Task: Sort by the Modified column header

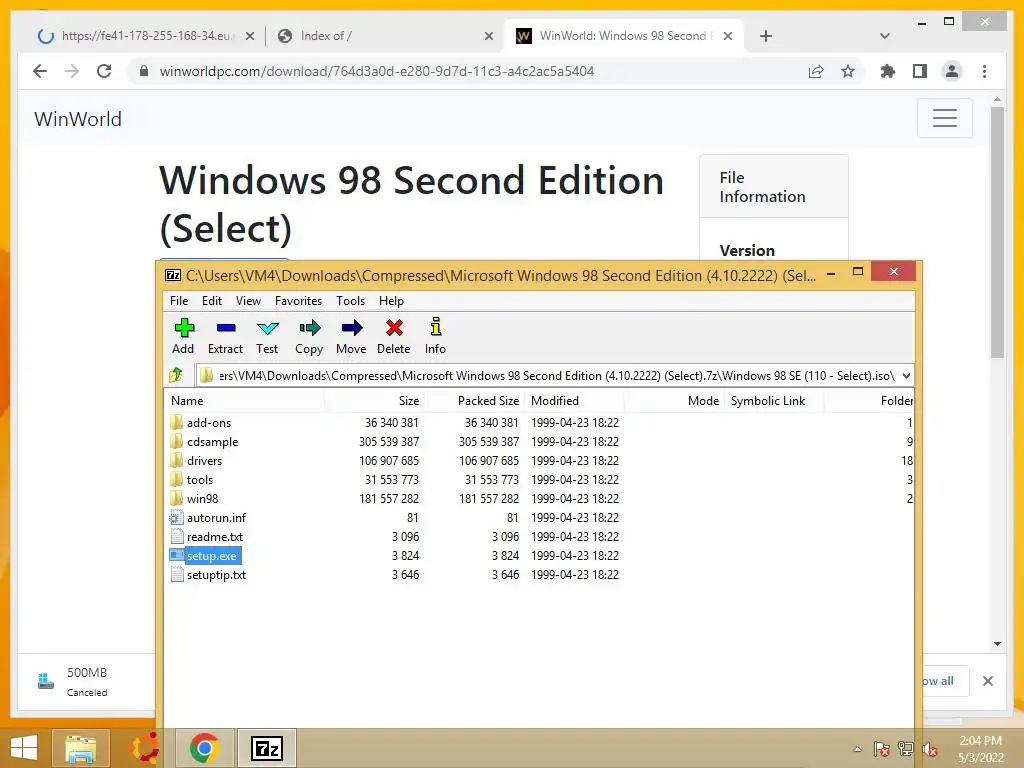Action: click(575, 400)
